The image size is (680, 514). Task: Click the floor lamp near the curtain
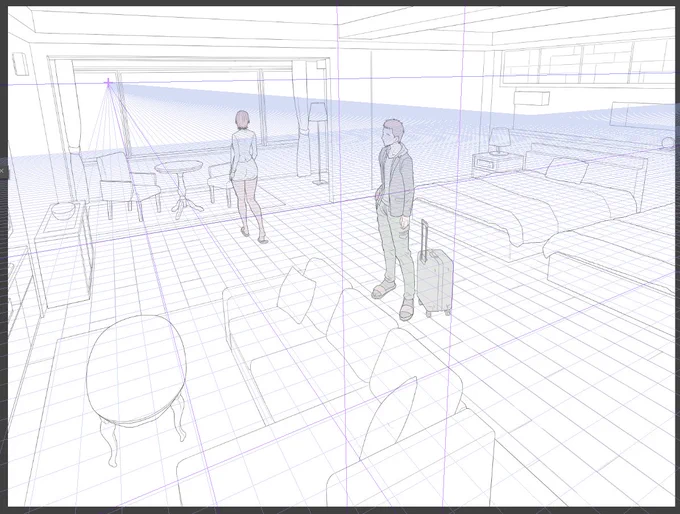[318, 143]
